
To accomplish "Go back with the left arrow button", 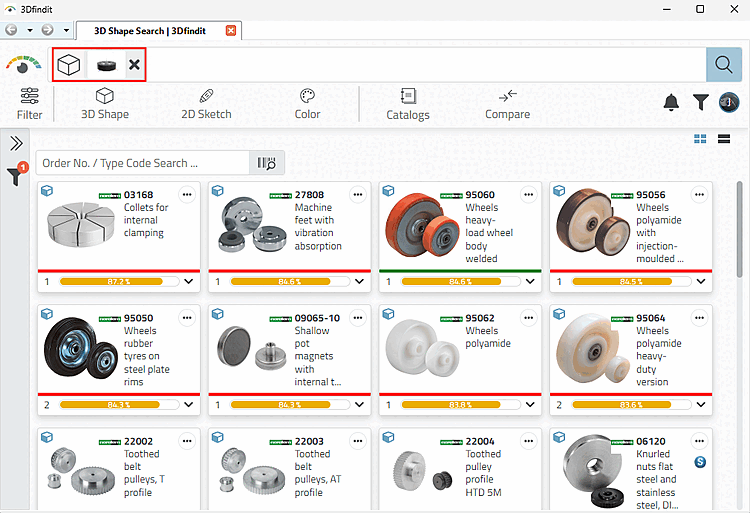I will [x=11, y=30].
